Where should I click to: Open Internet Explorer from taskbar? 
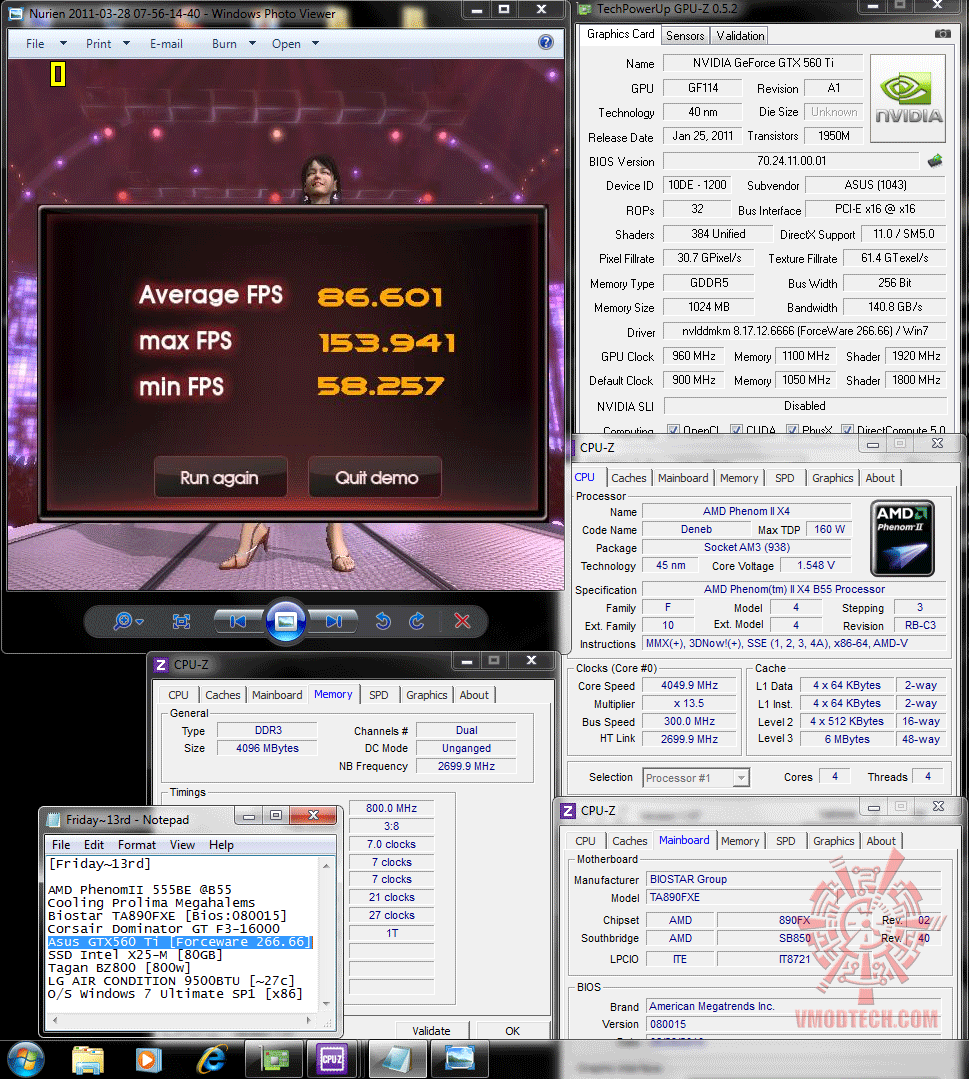[212, 1060]
